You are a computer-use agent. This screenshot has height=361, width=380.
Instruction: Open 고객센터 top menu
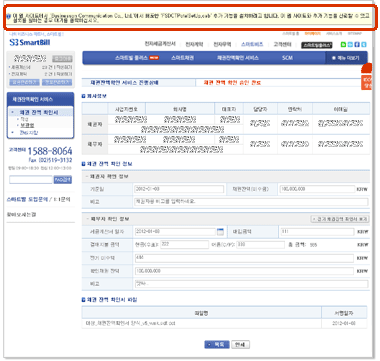click(x=282, y=44)
